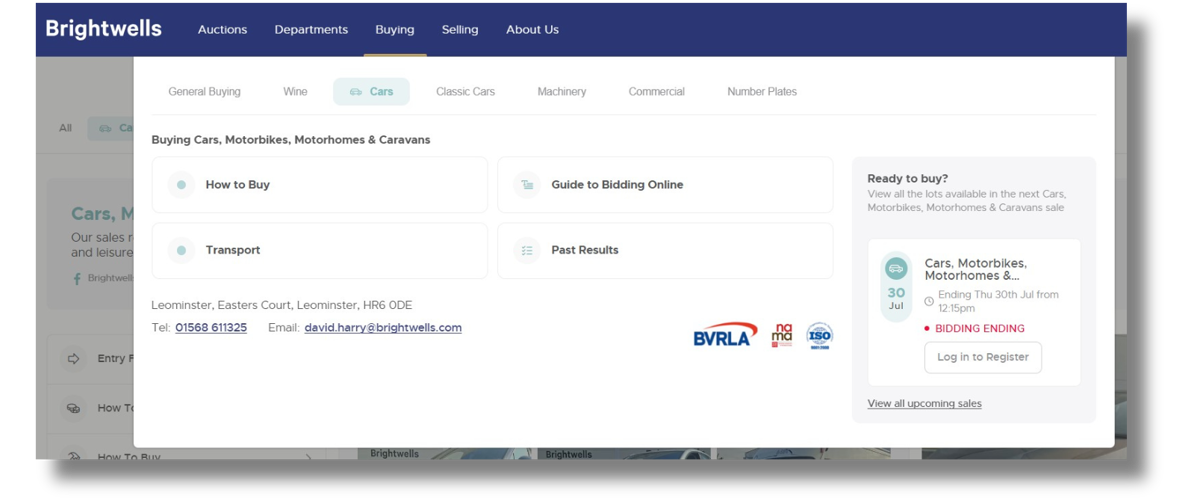Open the Past Results card
1200x501 pixels.
point(665,250)
